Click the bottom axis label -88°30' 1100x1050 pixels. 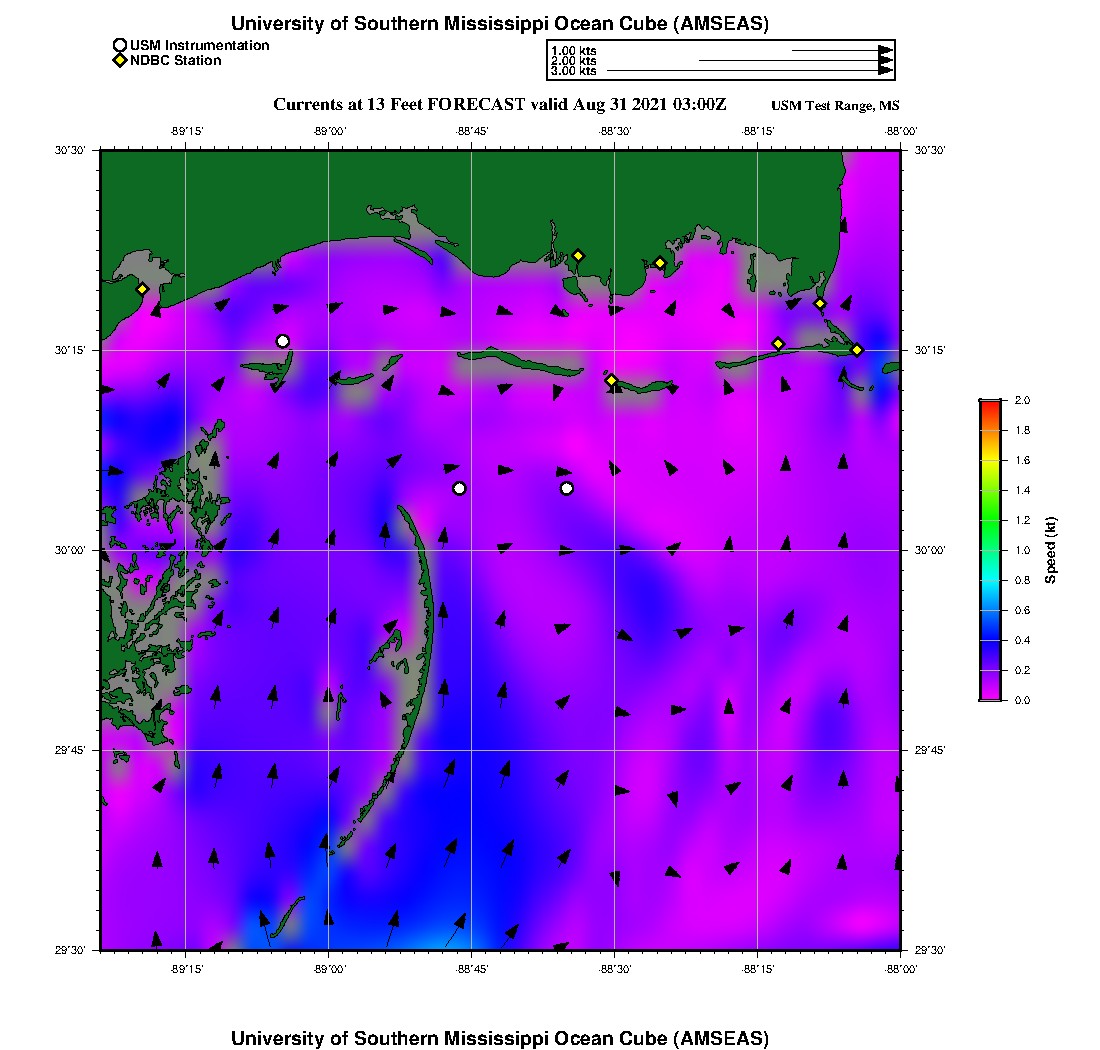[x=615, y=969]
